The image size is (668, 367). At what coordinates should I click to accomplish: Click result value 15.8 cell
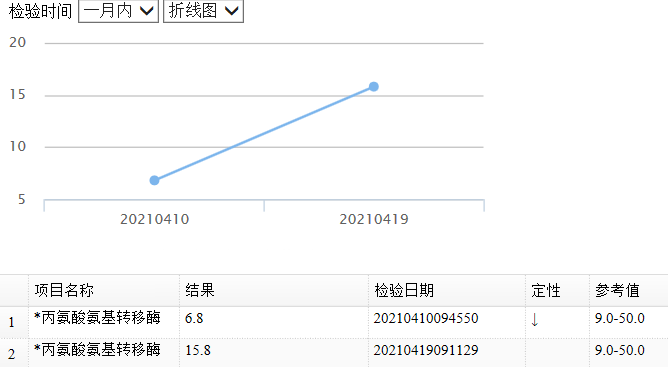coord(274,353)
